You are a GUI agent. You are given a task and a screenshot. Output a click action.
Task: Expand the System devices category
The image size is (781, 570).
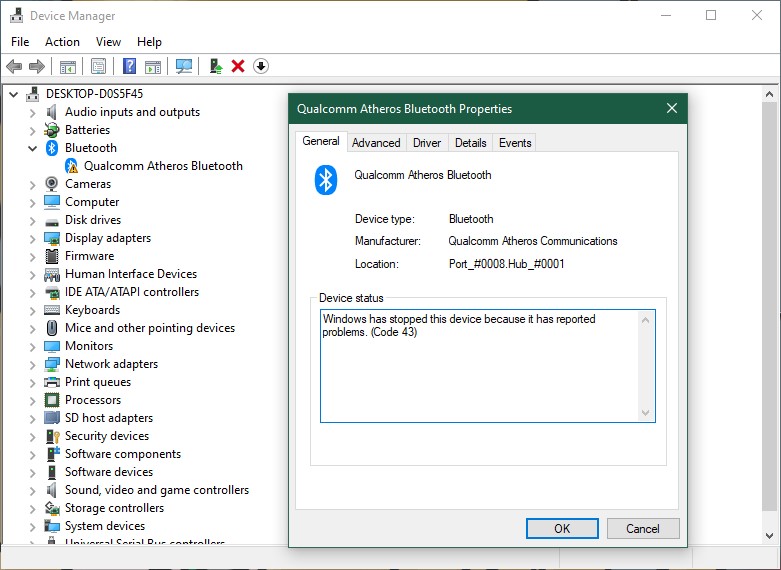[33, 527]
